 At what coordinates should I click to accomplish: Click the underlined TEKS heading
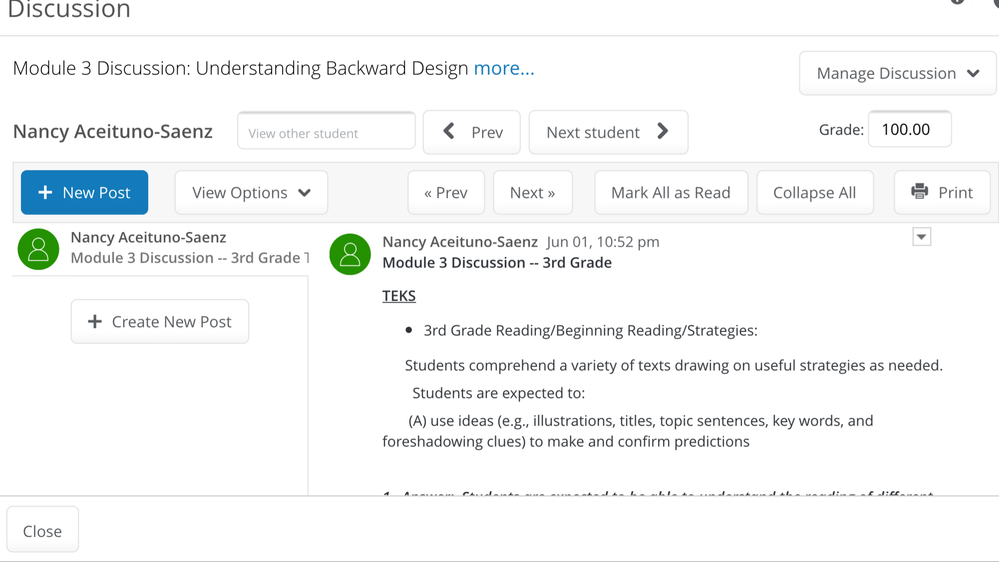click(399, 296)
